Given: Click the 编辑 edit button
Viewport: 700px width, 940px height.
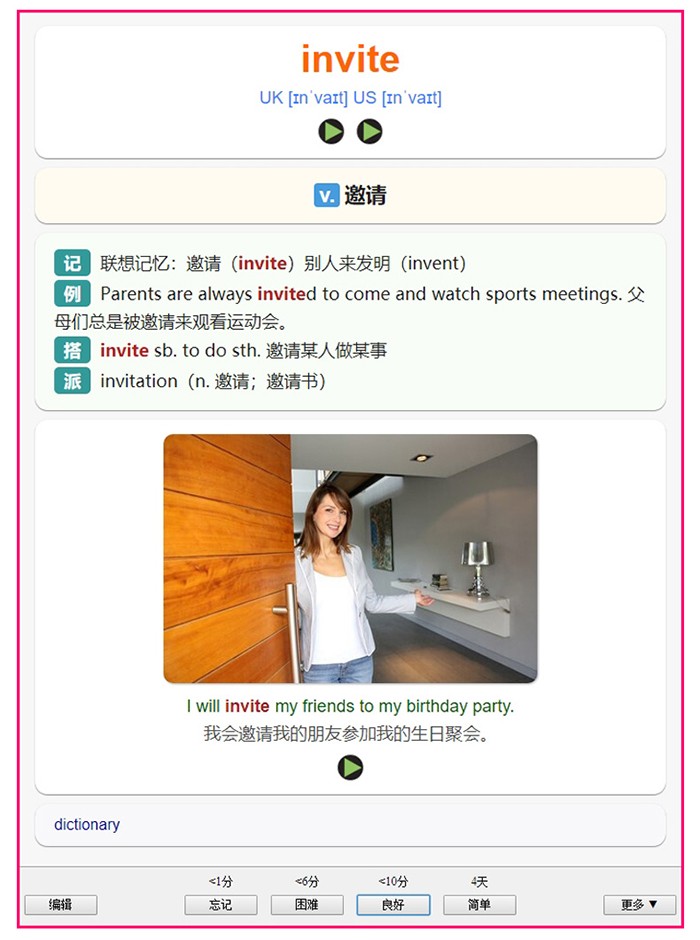Looking at the screenshot, I should pyautogui.click(x=61, y=905).
